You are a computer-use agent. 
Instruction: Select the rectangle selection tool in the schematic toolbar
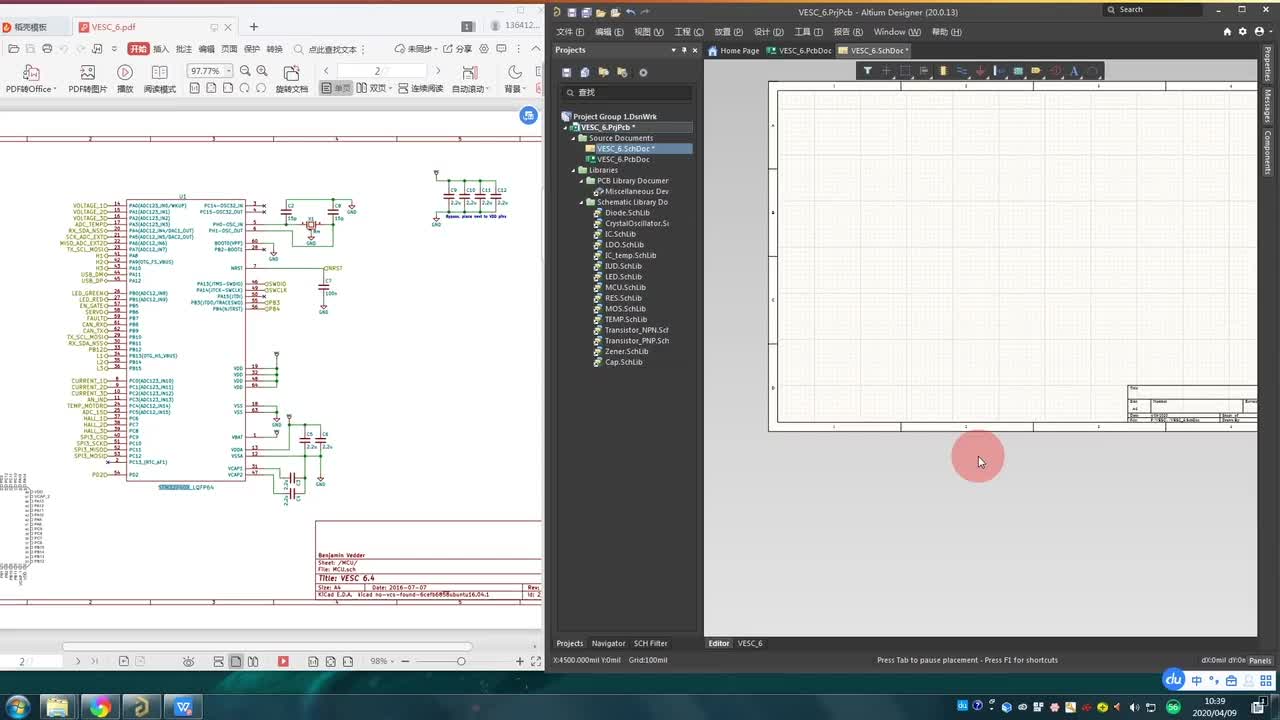tap(905, 71)
